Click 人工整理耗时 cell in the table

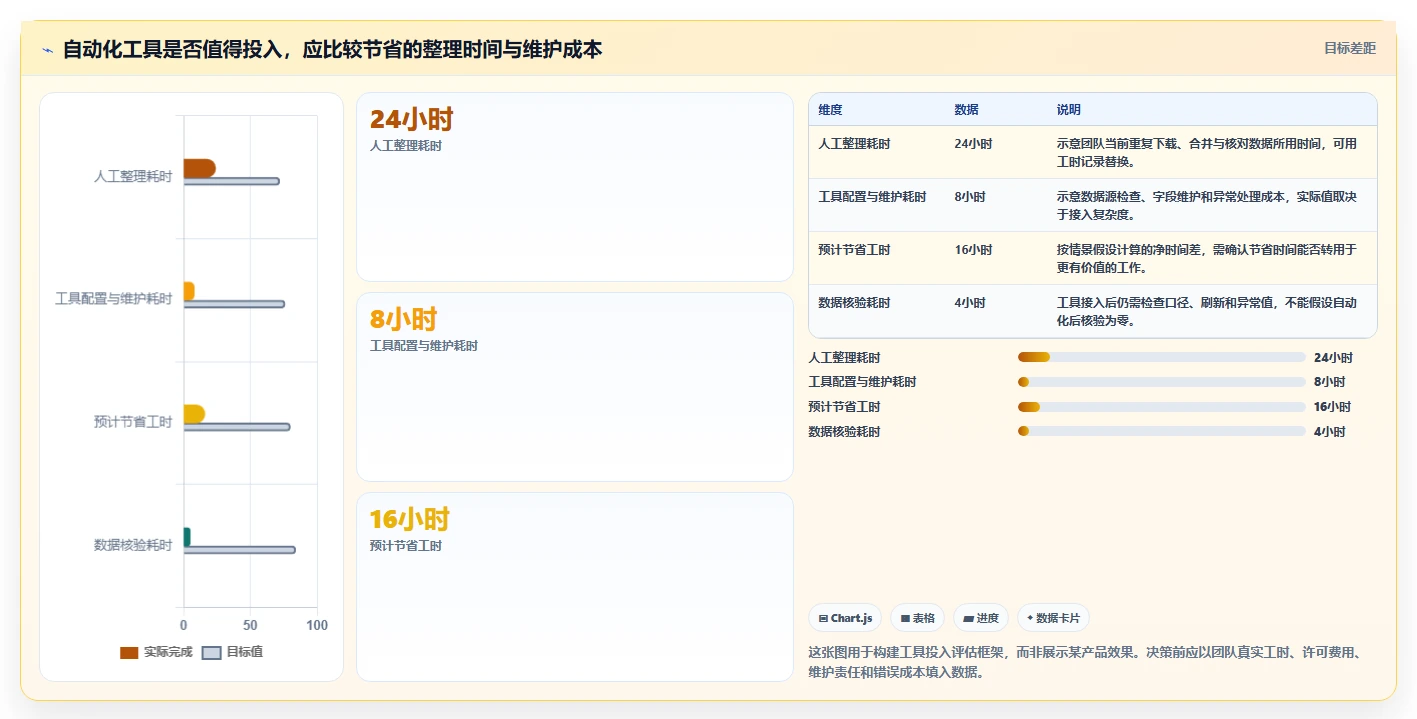coord(854,143)
